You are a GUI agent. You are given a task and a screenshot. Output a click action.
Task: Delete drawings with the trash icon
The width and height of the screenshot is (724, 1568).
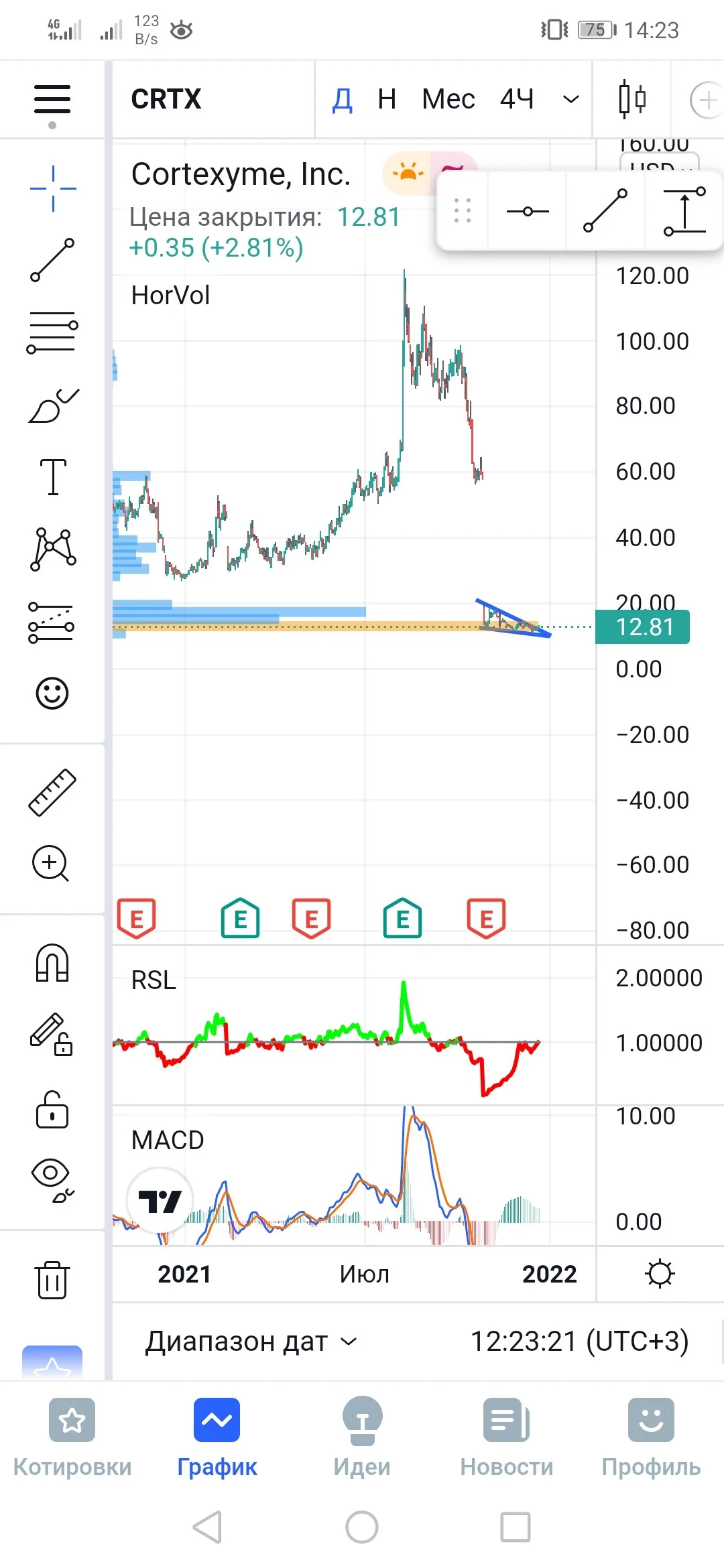point(52,1280)
